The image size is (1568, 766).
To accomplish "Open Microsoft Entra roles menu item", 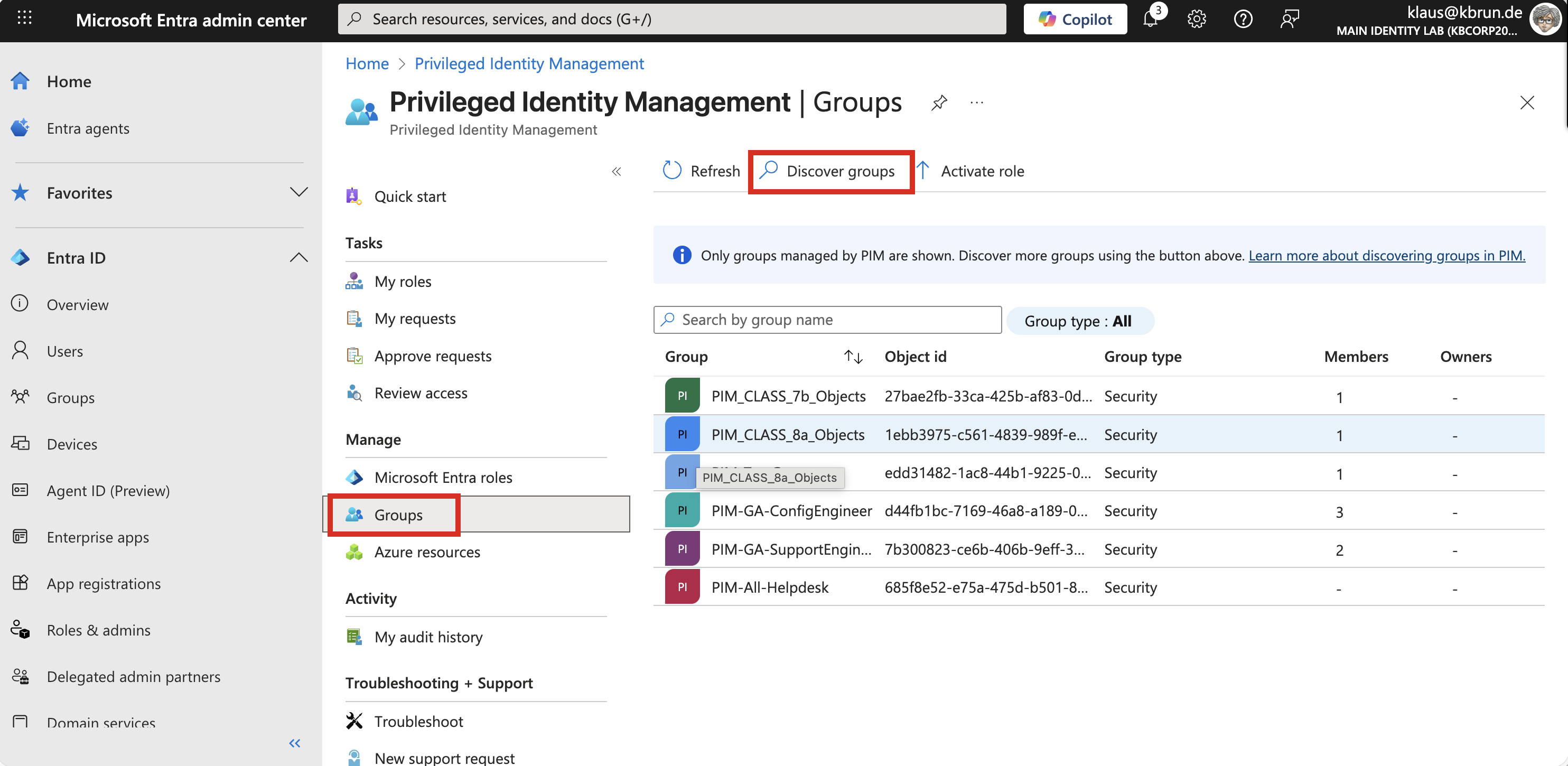I will [x=443, y=478].
